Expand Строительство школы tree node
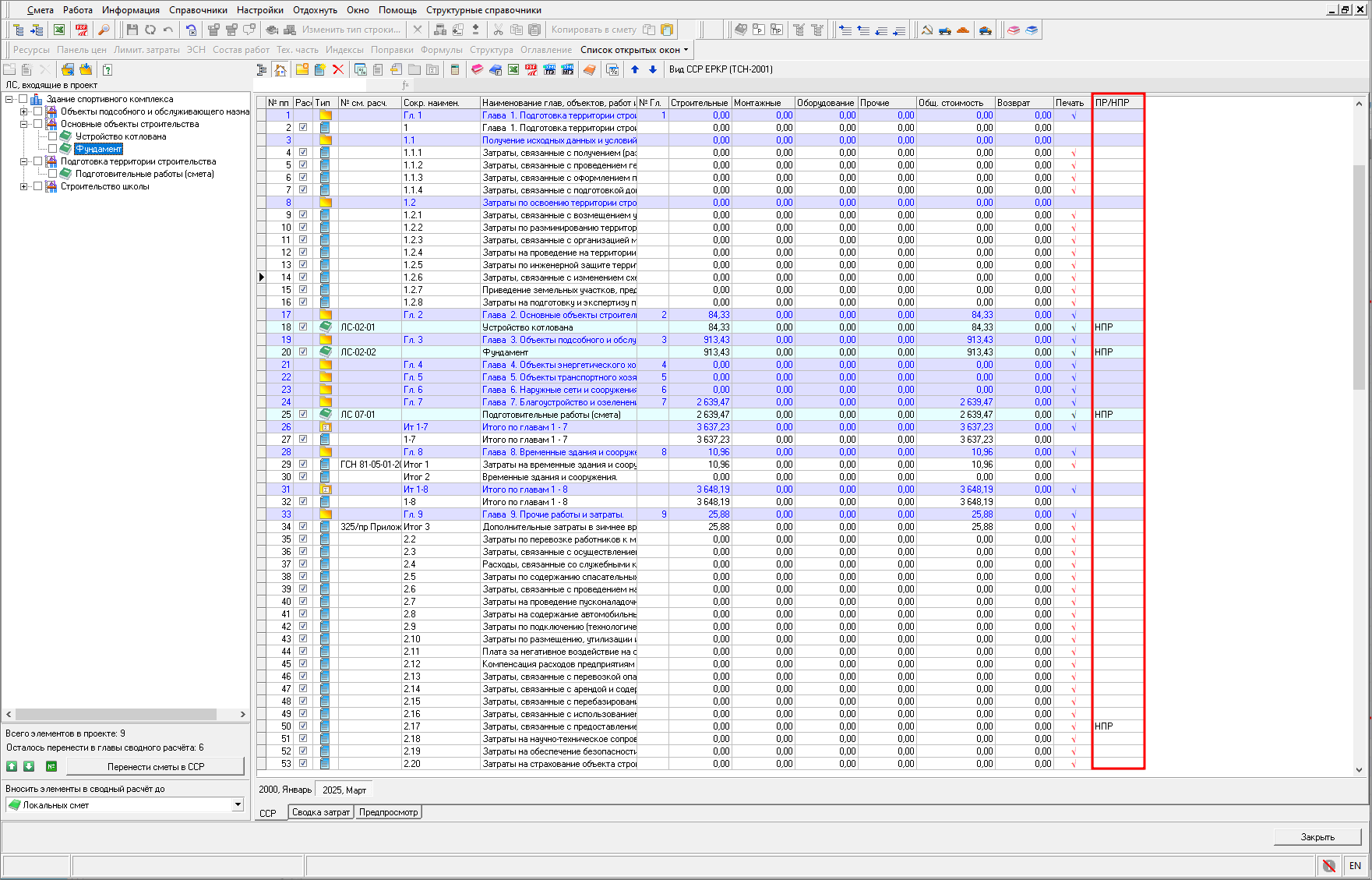This screenshot has width=1372, height=880. tap(24, 186)
